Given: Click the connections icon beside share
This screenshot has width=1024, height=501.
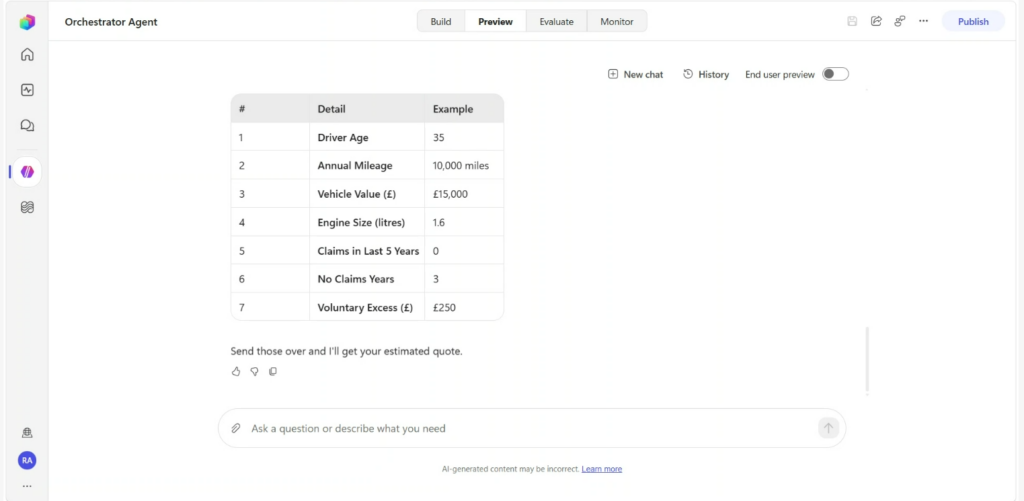Looking at the screenshot, I should tap(899, 21).
